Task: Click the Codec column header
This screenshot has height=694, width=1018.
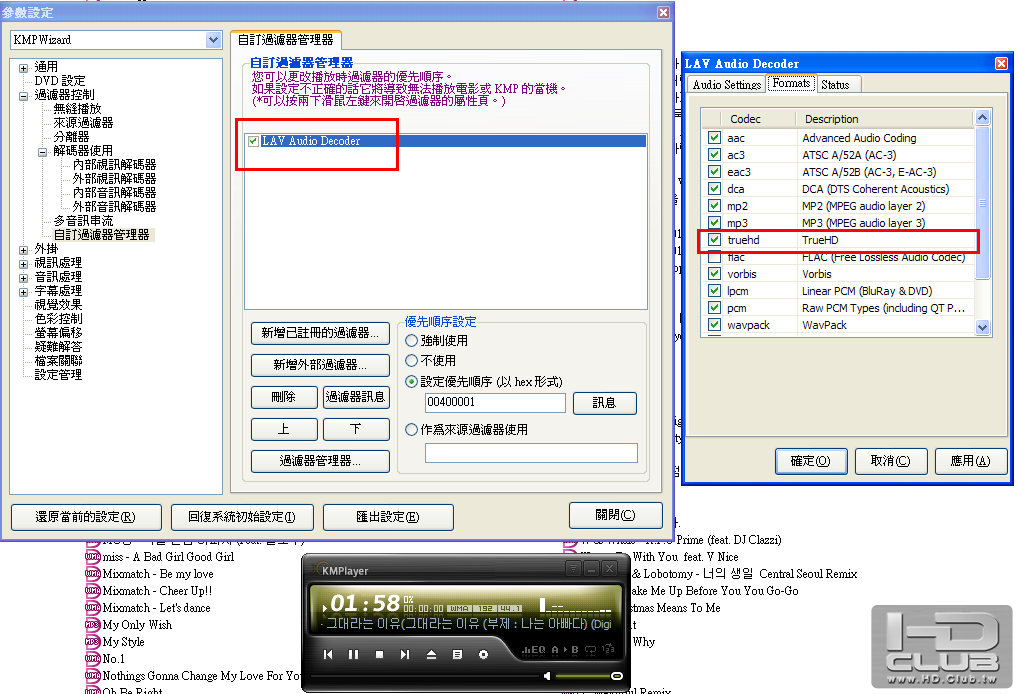Action: 758,119
